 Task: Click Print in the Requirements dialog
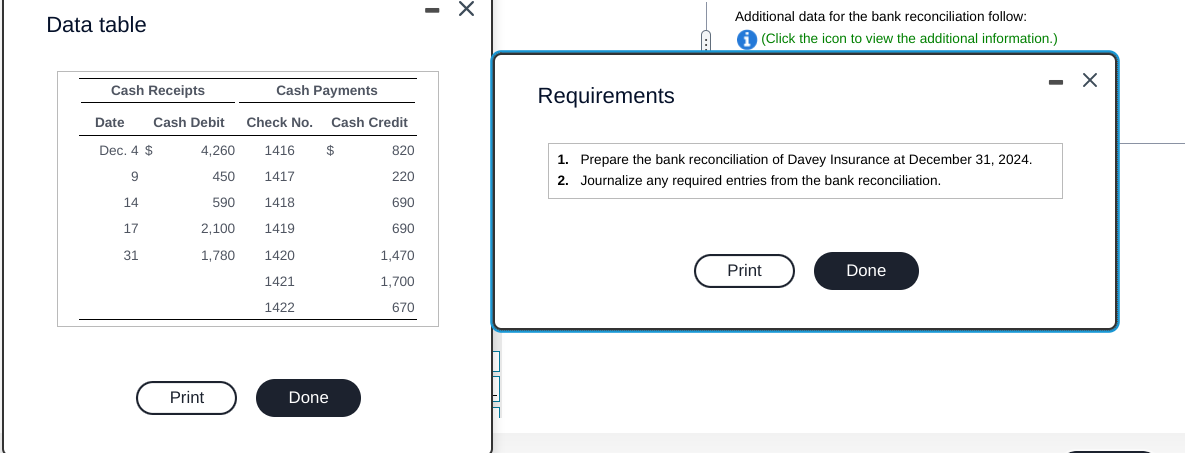tap(744, 271)
